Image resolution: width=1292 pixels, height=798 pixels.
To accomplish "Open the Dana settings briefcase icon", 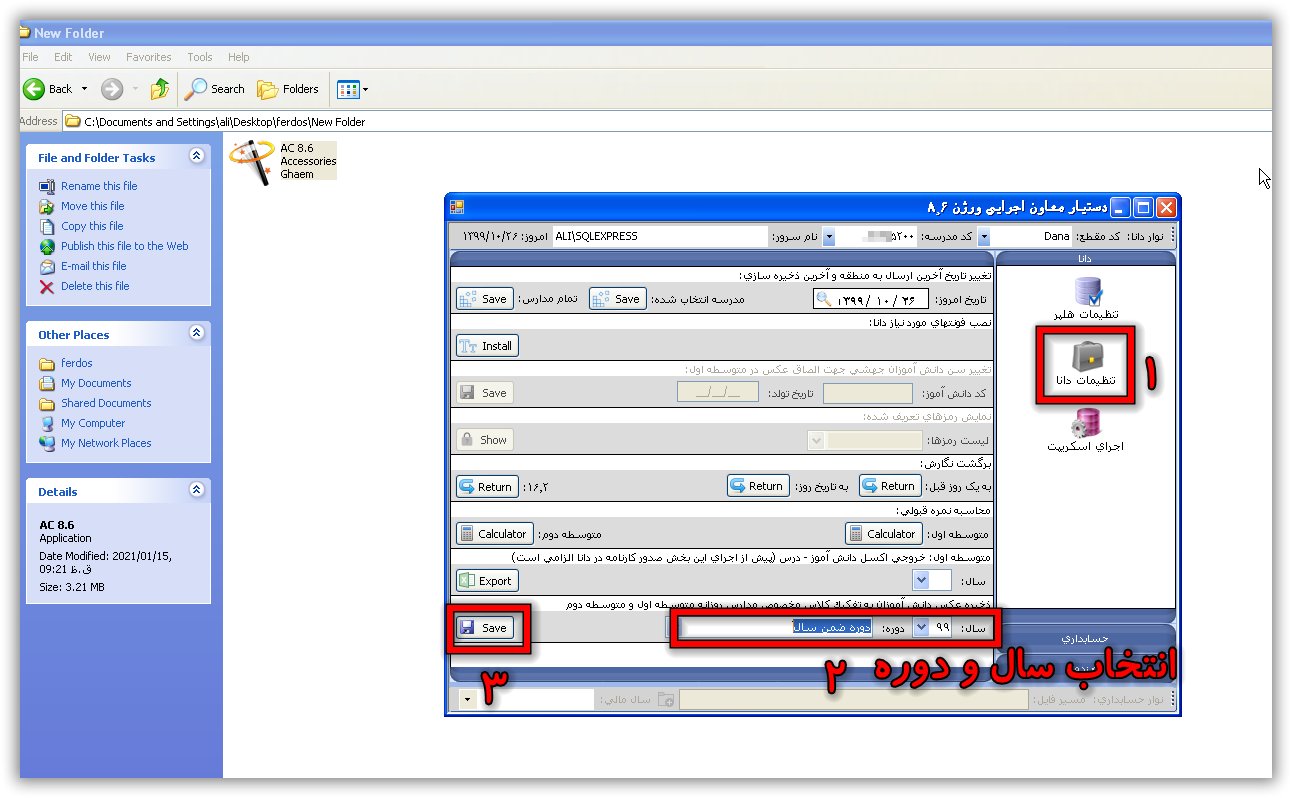I will coord(1085,358).
